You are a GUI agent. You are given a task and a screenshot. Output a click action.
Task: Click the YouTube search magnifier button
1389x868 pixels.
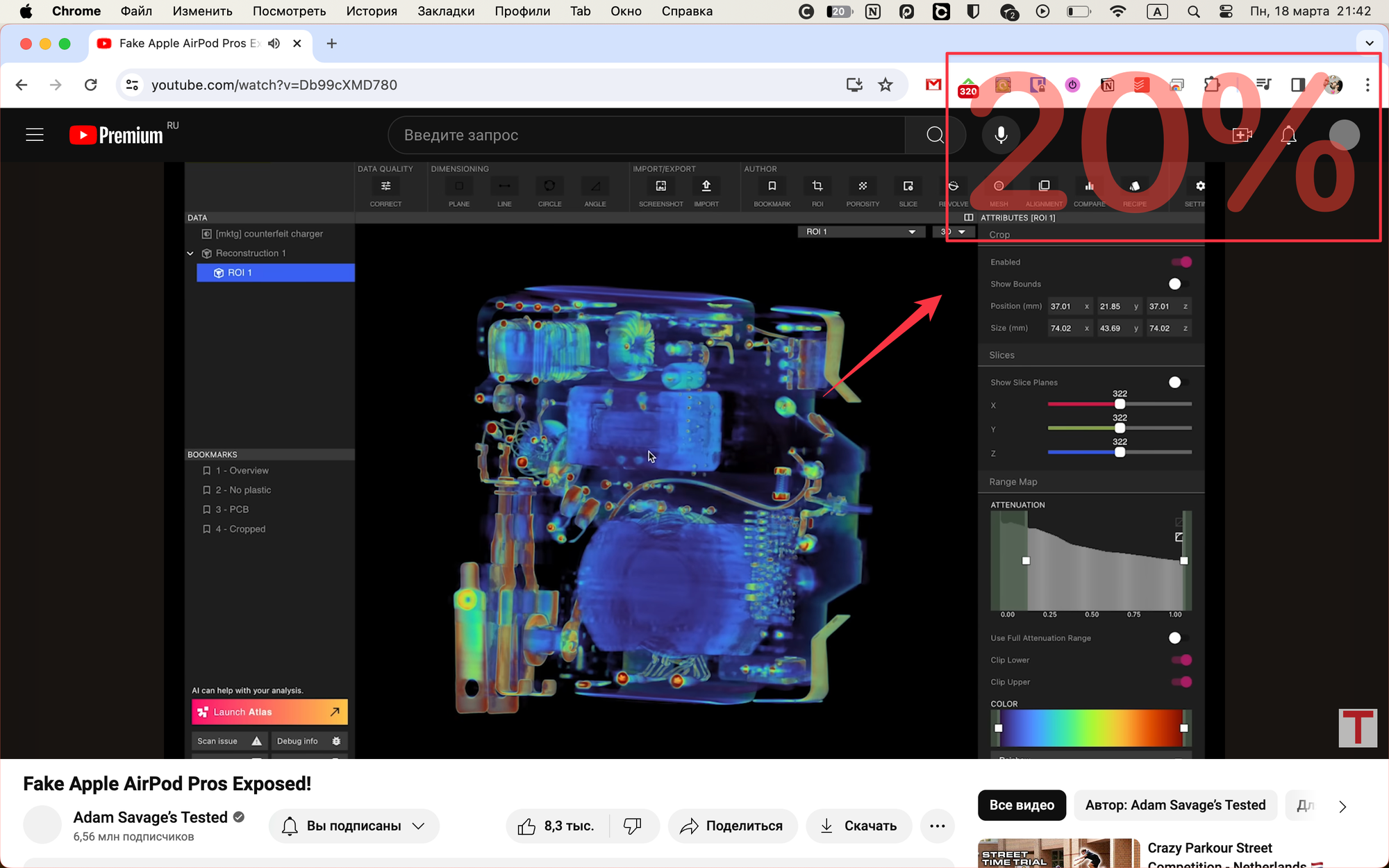[x=935, y=135]
